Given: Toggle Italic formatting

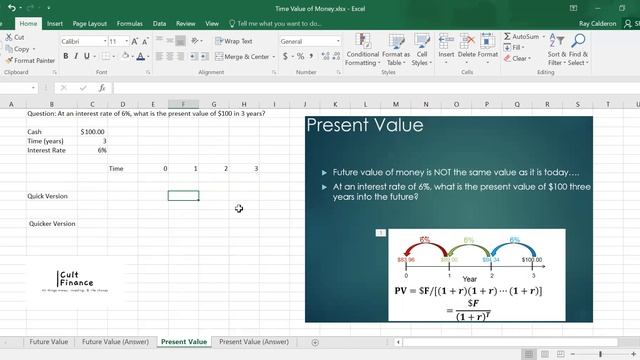Looking at the screenshot, I should [x=76, y=56].
